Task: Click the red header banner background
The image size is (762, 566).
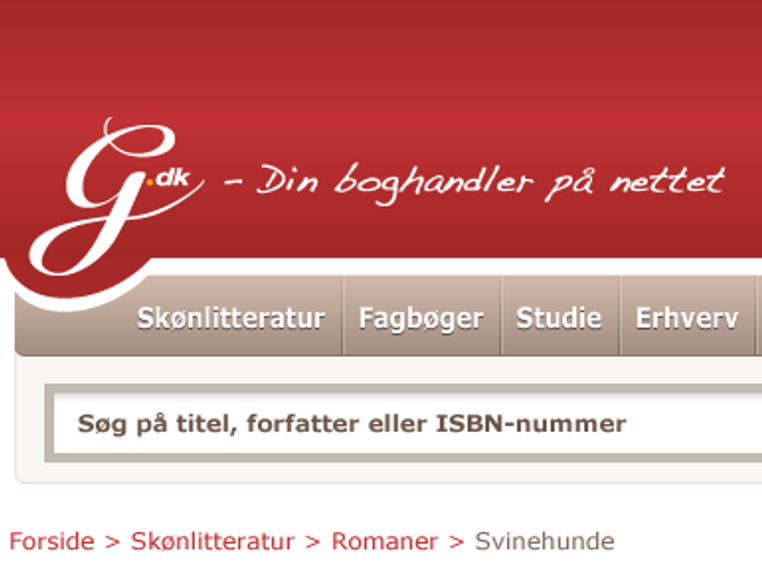Action: [437, 73]
